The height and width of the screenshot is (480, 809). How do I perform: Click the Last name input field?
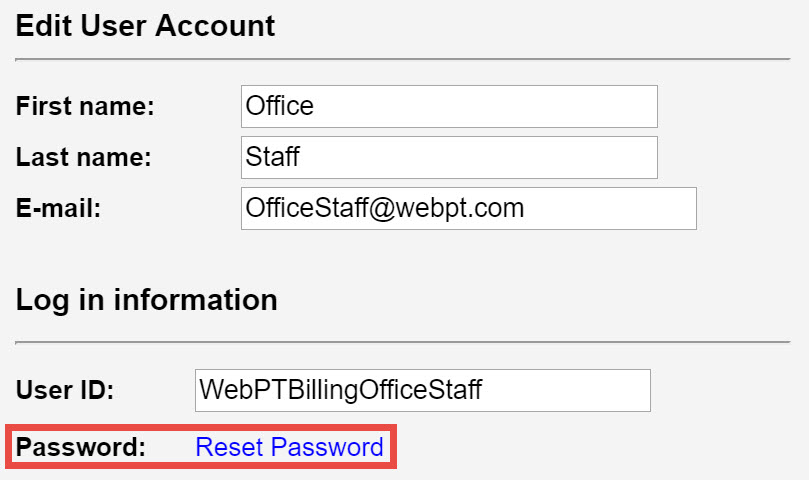(449, 157)
